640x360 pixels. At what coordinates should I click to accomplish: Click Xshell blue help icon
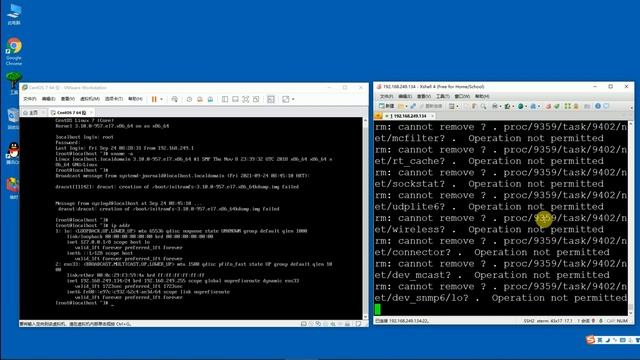(x=598, y=106)
